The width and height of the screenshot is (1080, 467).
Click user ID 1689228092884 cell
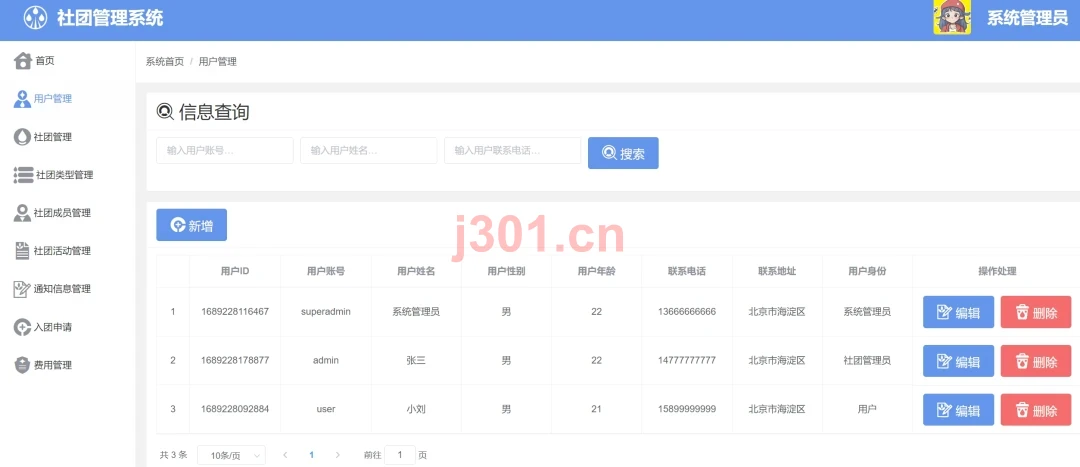click(235, 409)
